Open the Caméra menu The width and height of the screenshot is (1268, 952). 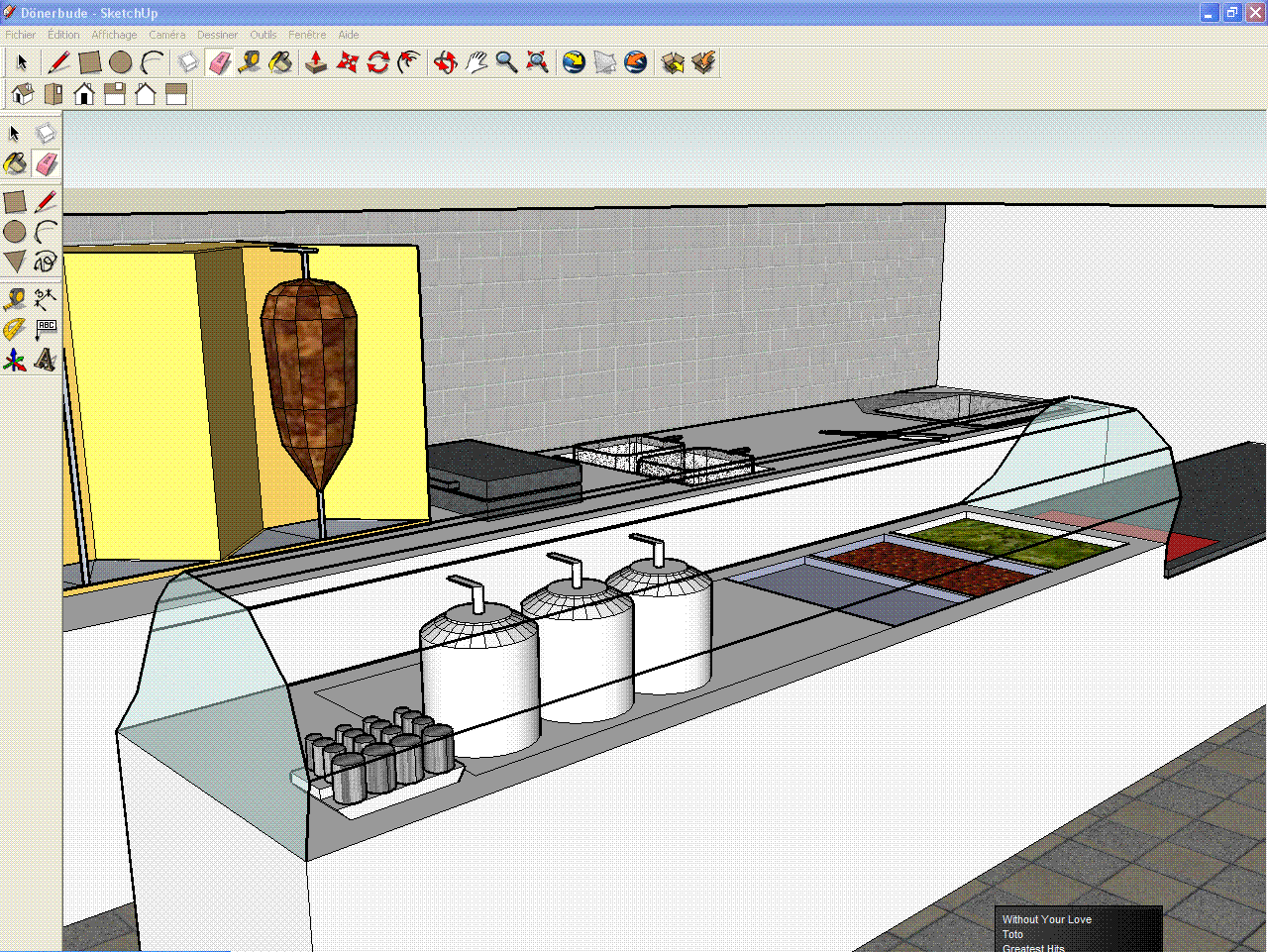[x=166, y=35]
